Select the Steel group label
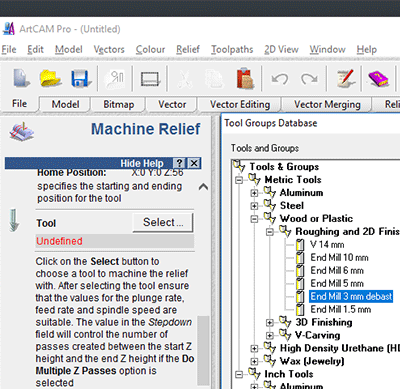 (292, 206)
